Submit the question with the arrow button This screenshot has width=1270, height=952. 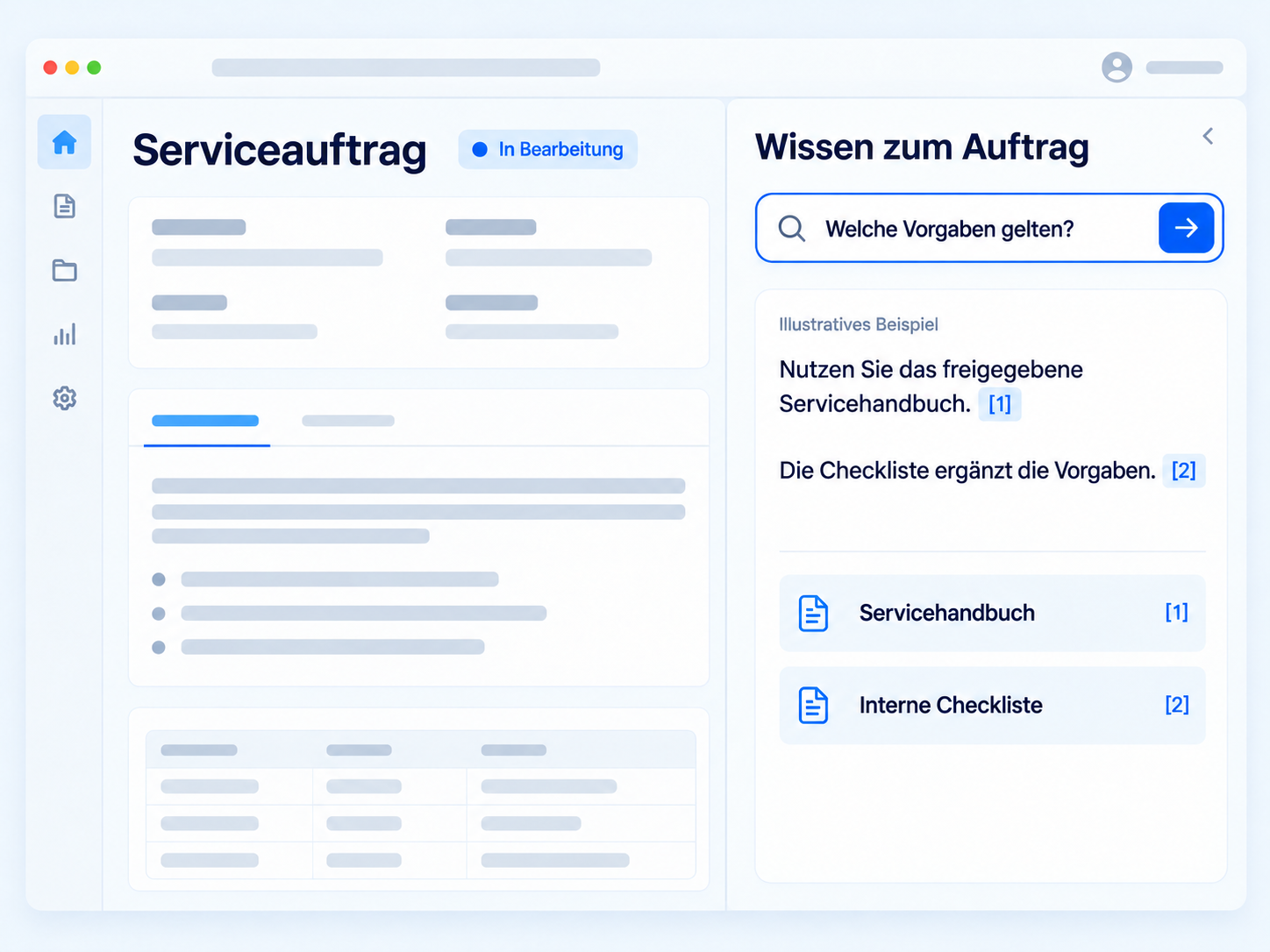point(1186,228)
